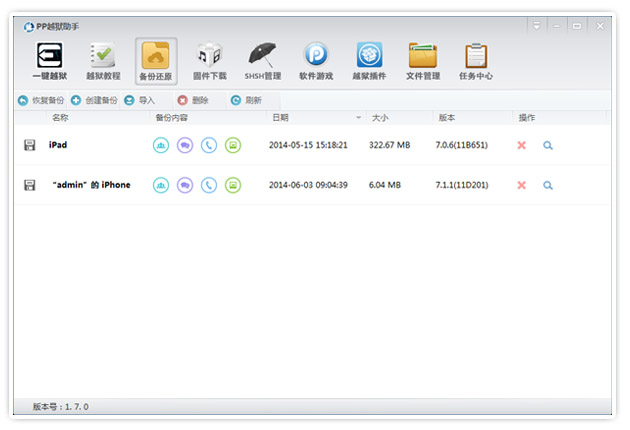Click messages icon in iPad row

click(185, 145)
